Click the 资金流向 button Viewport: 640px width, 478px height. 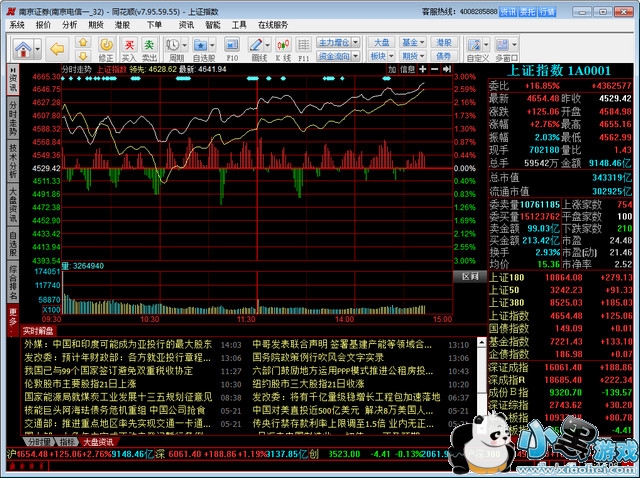(x=333, y=56)
